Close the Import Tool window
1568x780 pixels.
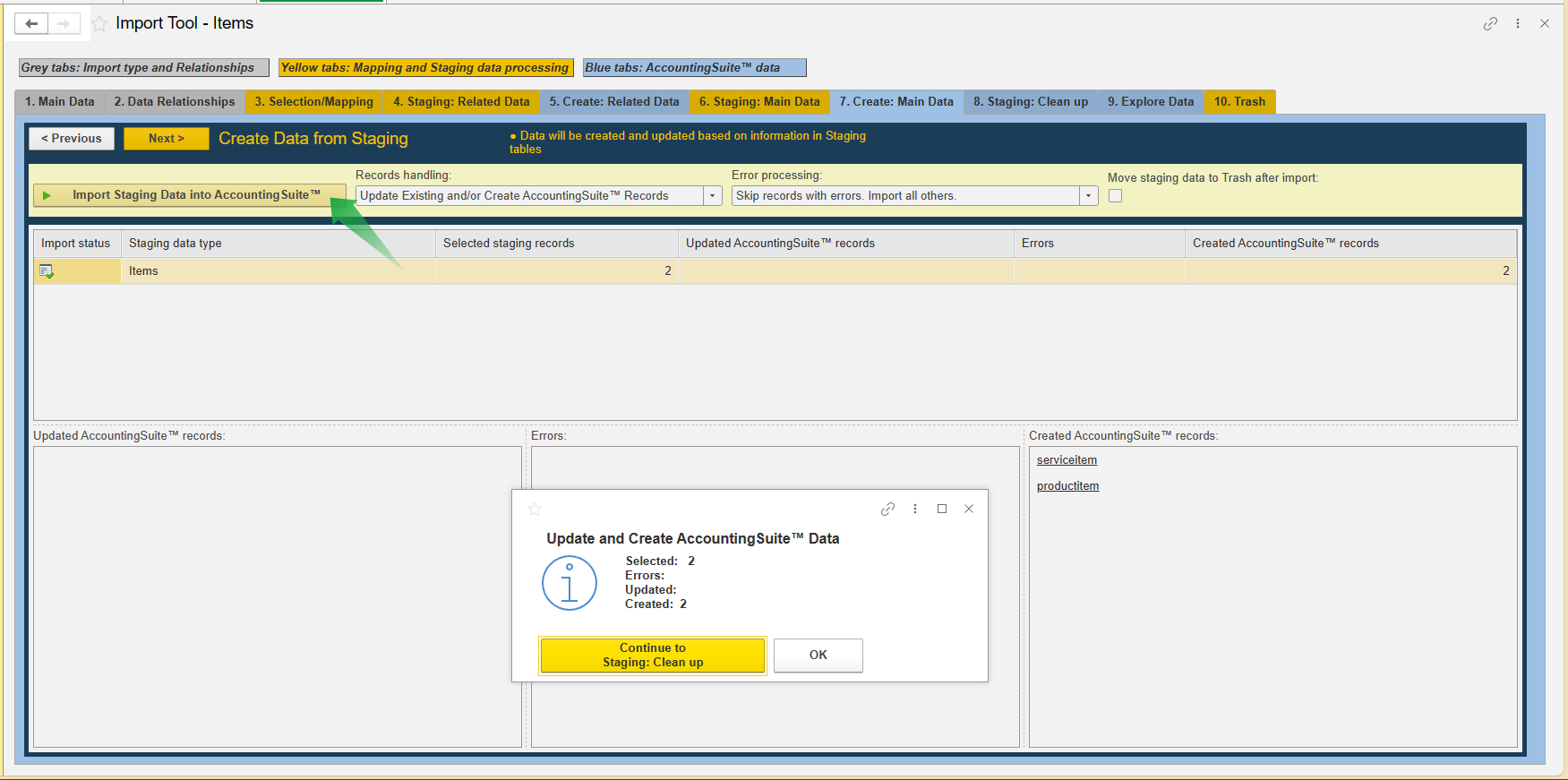1545,24
